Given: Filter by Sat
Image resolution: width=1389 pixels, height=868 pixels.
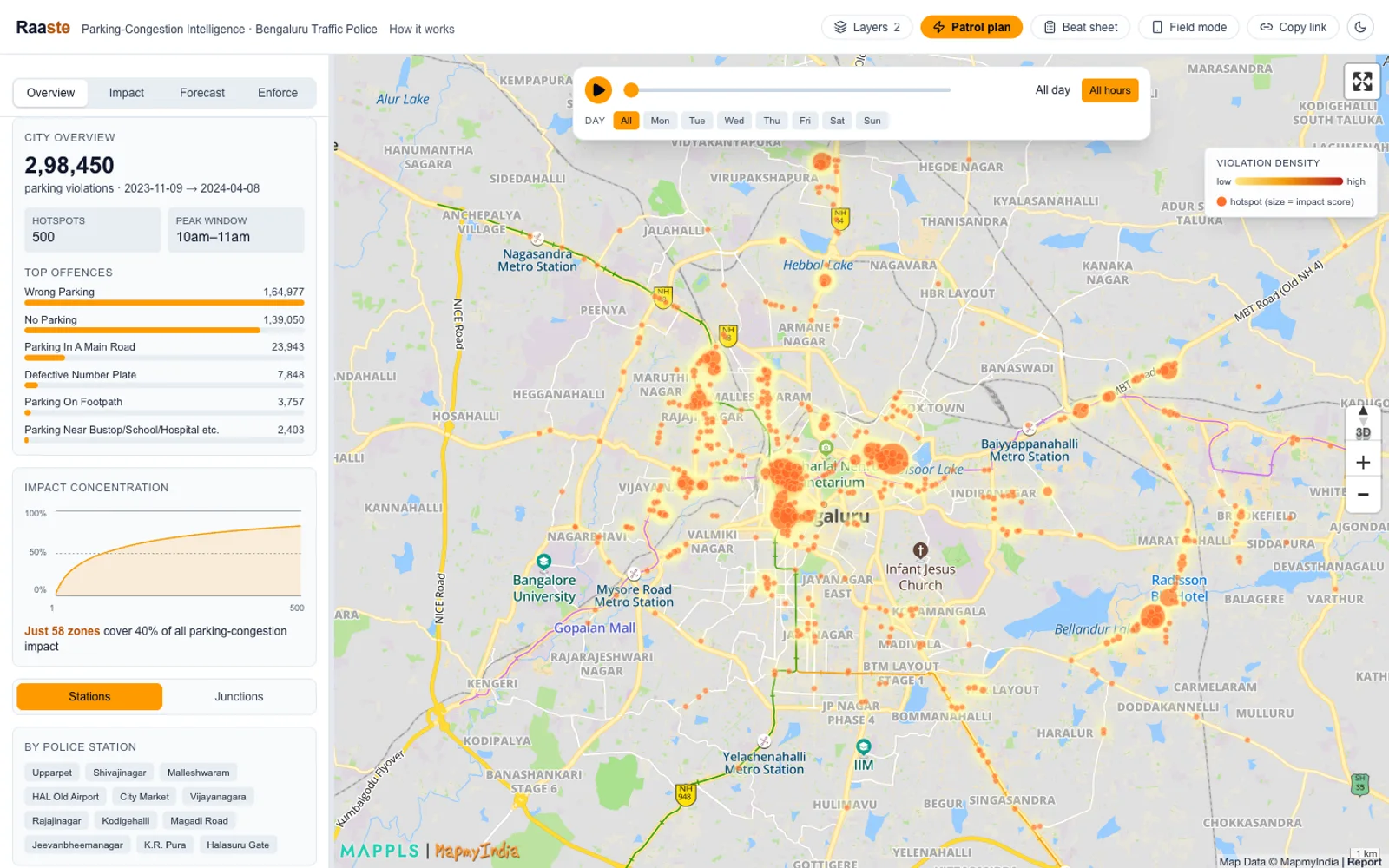Looking at the screenshot, I should click(x=837, y=121).
